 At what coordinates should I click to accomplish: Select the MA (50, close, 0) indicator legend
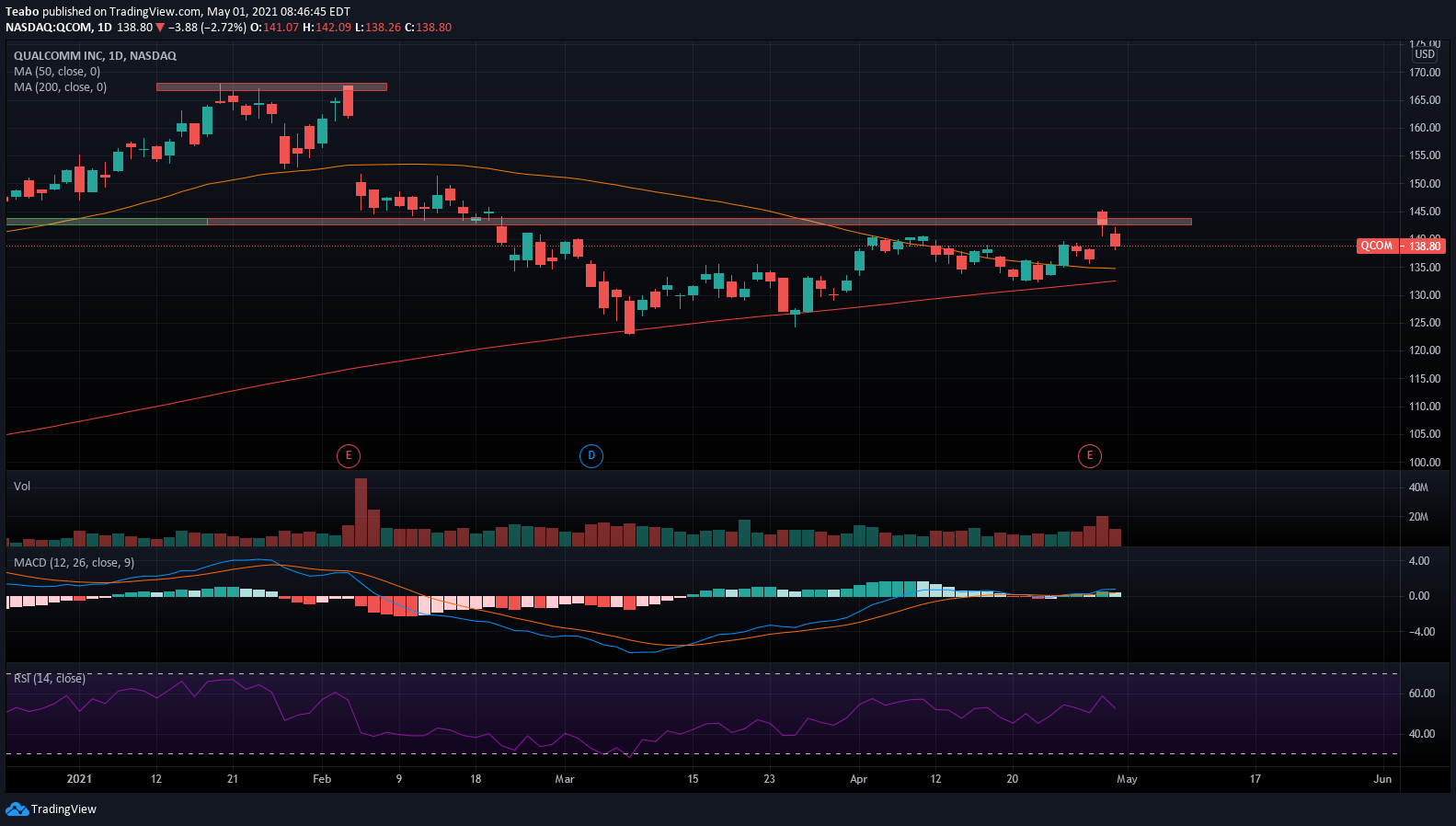(57, 72)
